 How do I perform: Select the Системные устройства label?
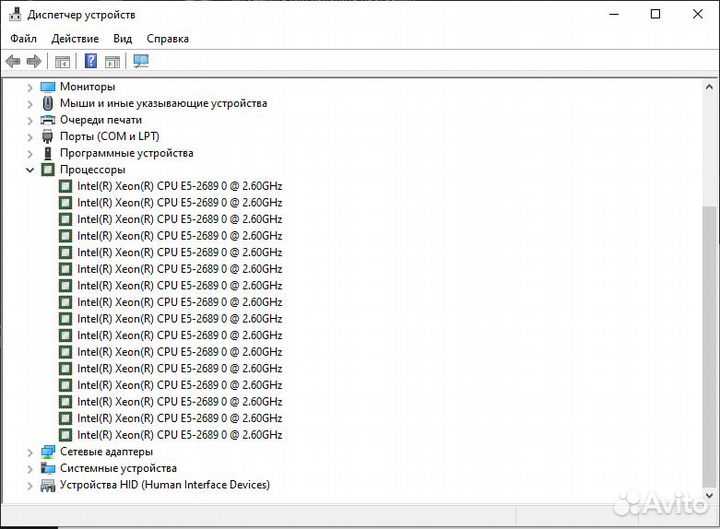tap(118, 468)
